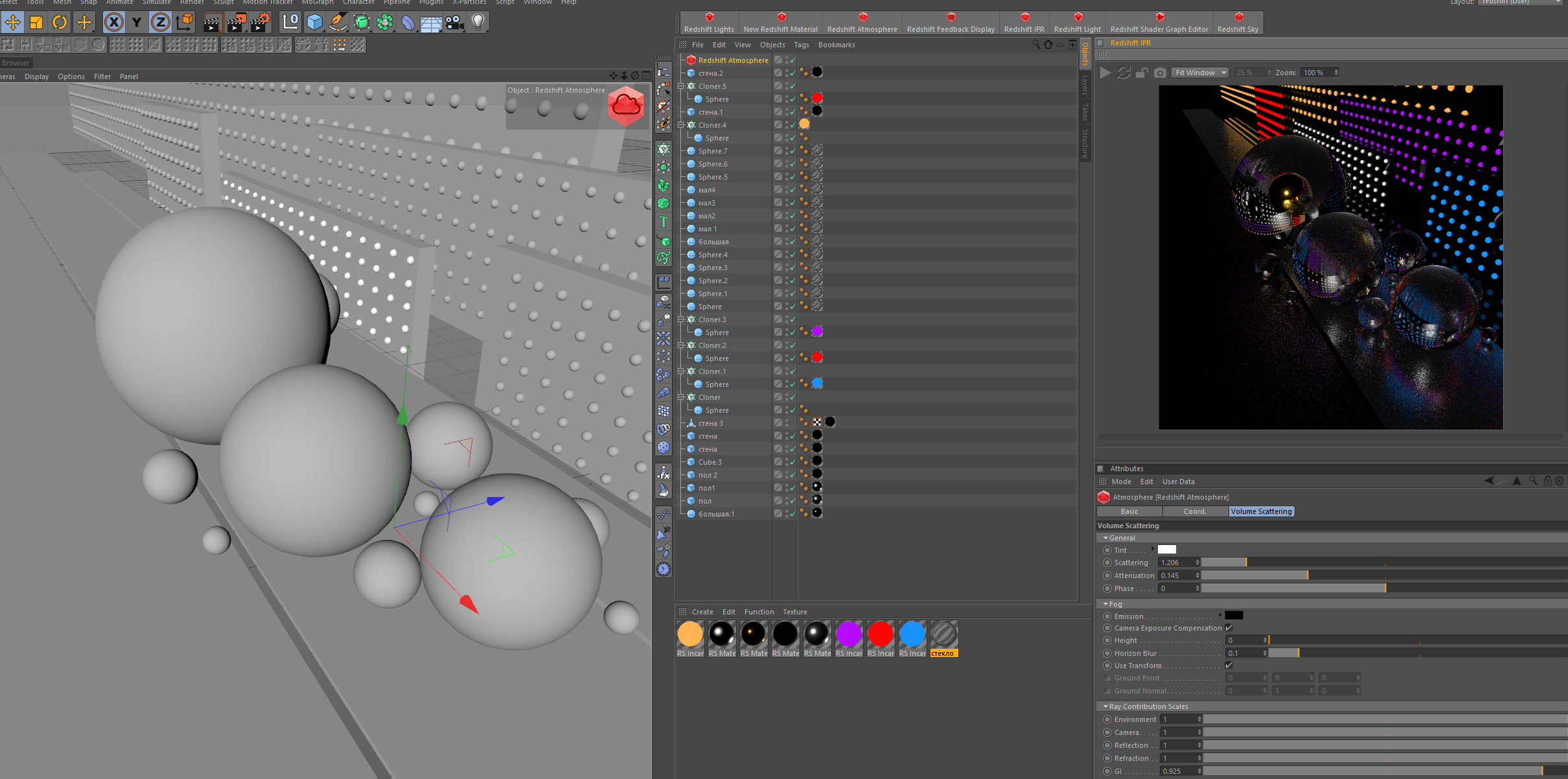Collapse the Fog section
The width and height of the screenshot is (1568, 779).
pyautogui.click(x=1105, y=604)
